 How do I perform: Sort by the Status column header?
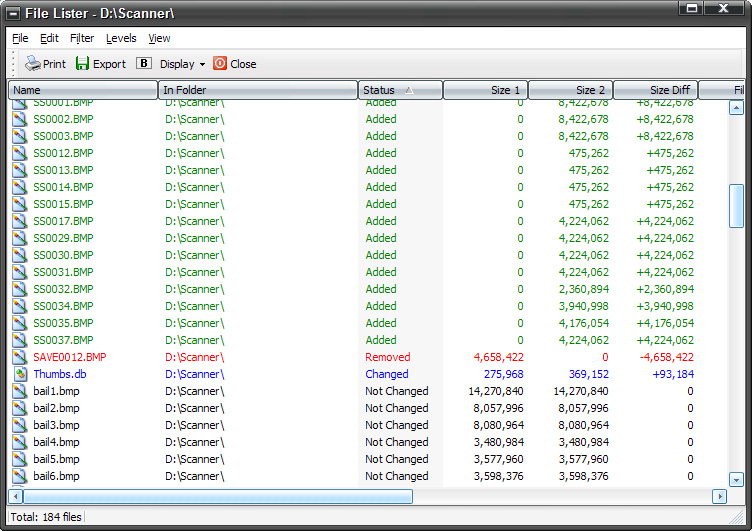tap(400, 90)
